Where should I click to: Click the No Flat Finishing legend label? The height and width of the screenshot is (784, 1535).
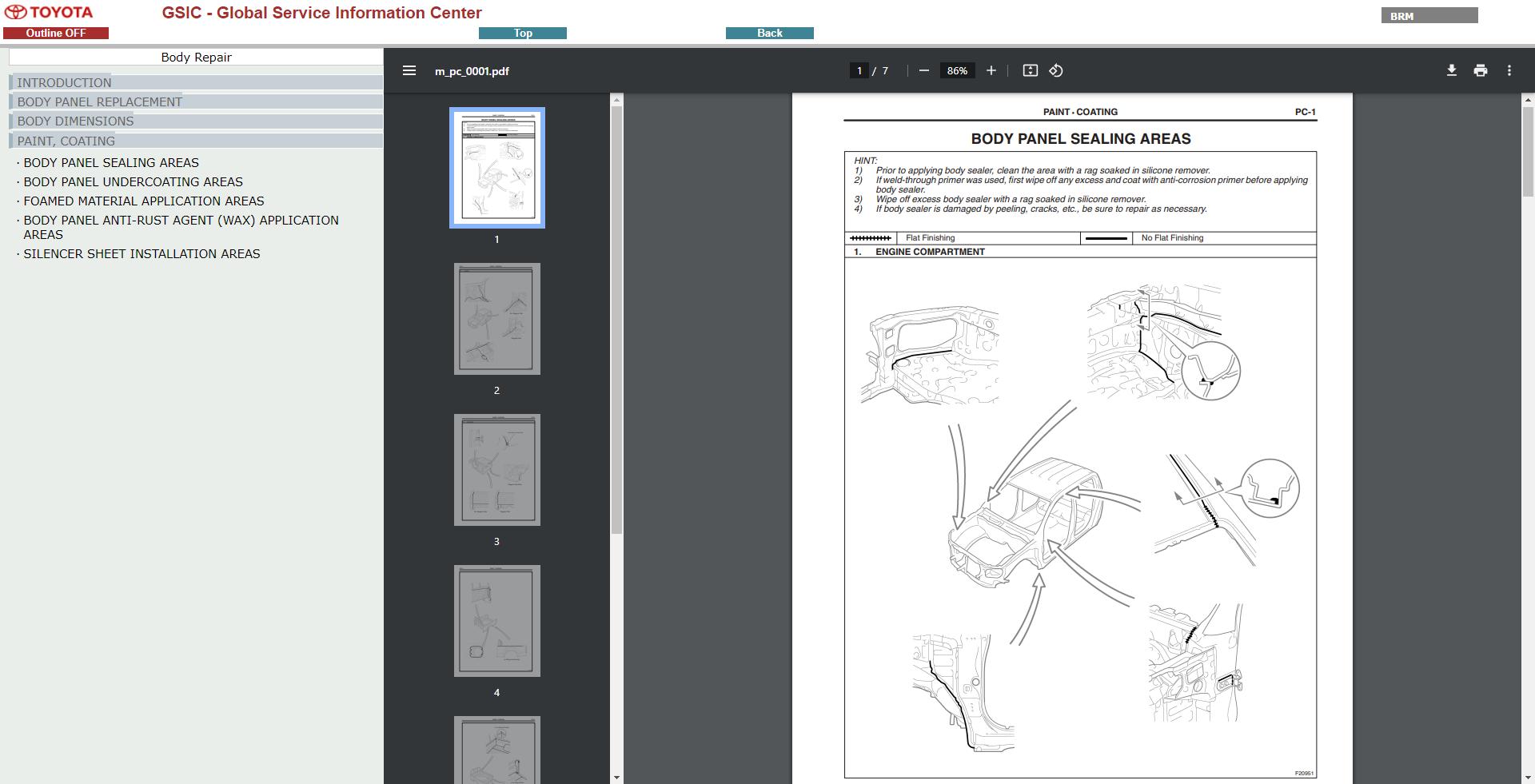[1172, 238]
